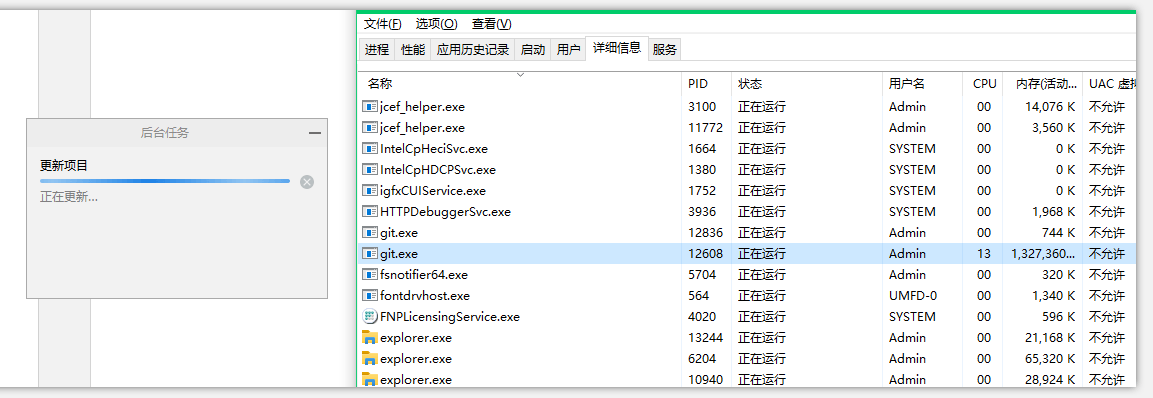Viewport: 1153px width, 398px height.
Task: Select git.exe name in PID 12608 row
Action: click(x=399, y=254)
